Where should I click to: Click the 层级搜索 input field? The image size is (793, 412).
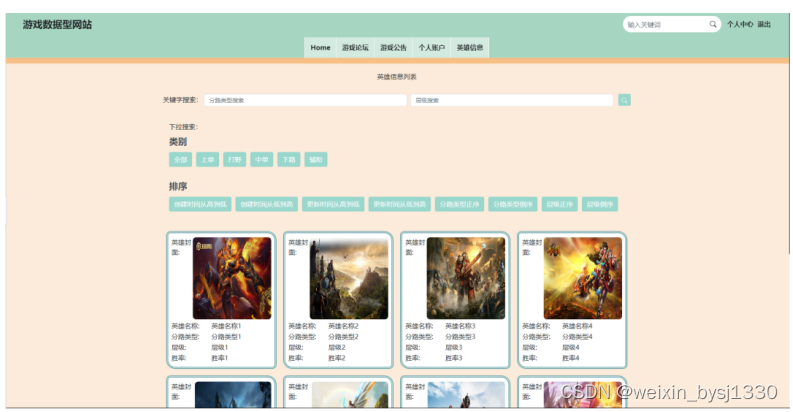512,100
